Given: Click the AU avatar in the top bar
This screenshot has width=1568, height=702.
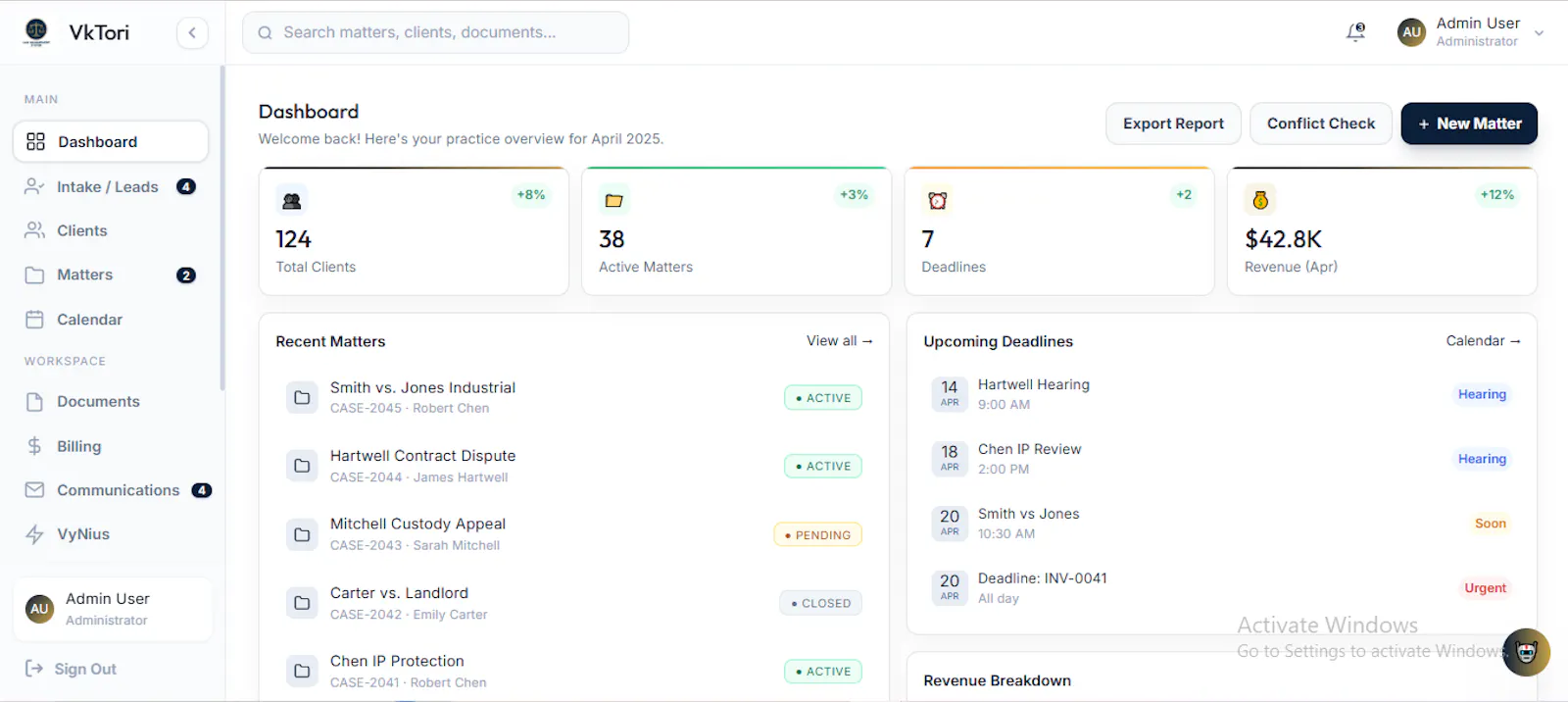Looking at the screenshot, I should (x=1411, y=32).
